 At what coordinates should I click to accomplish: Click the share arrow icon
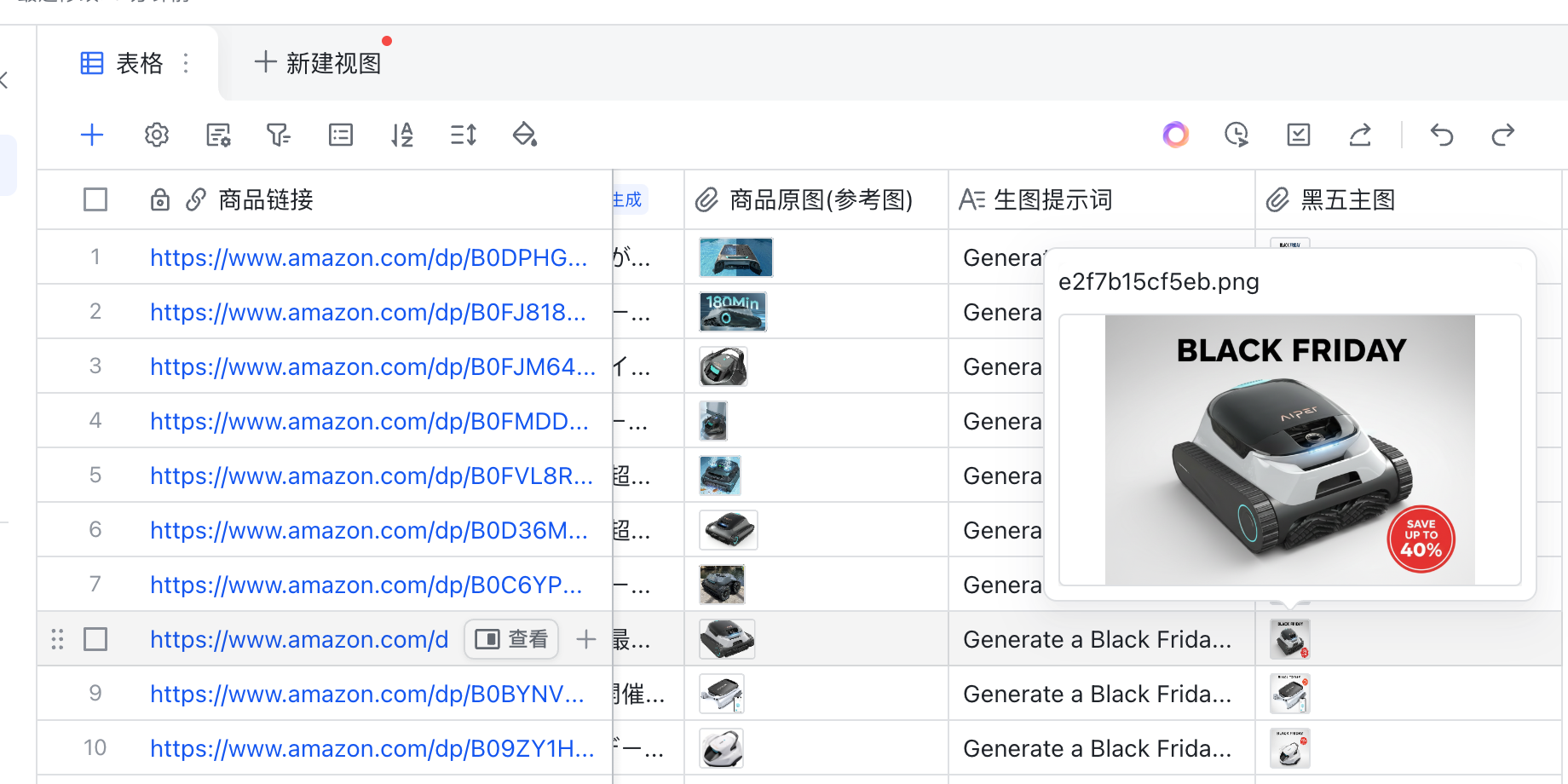tap(1360, 135)
